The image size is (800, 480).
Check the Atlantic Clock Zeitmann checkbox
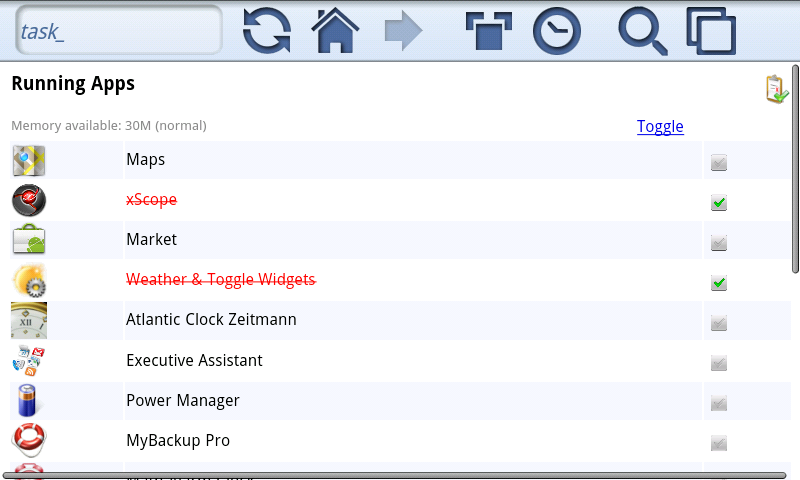click(x=719, y=323)
